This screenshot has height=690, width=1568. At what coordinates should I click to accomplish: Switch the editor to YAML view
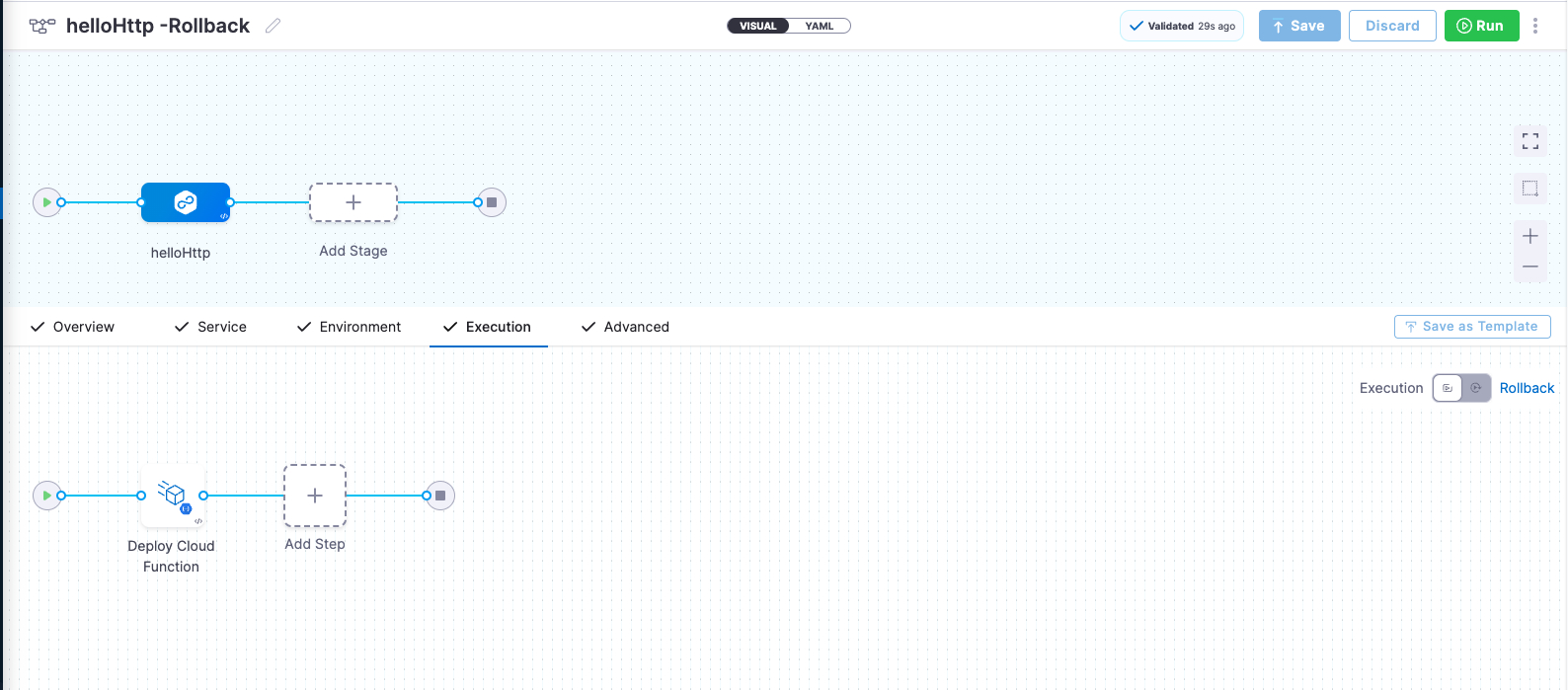coord(820,26)
